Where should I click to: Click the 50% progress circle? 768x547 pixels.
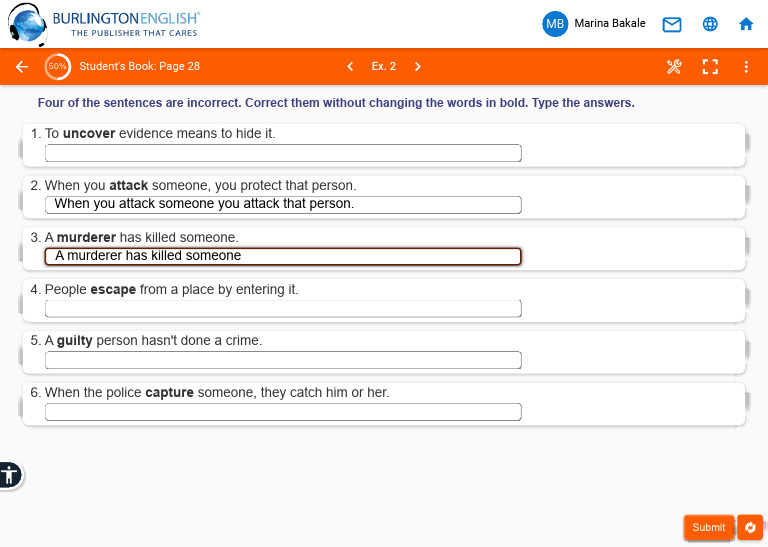(x=57, y=67)
